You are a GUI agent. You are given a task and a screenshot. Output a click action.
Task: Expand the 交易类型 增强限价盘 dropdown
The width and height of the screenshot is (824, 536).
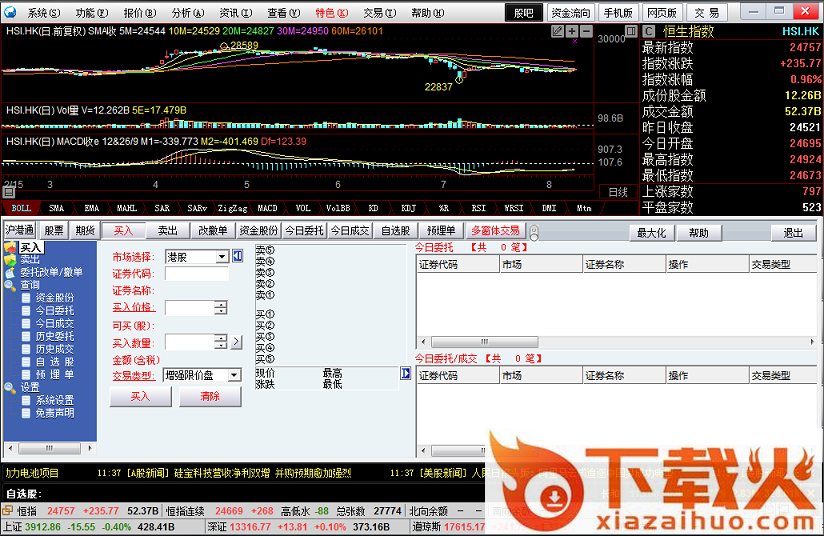(234, 375)
